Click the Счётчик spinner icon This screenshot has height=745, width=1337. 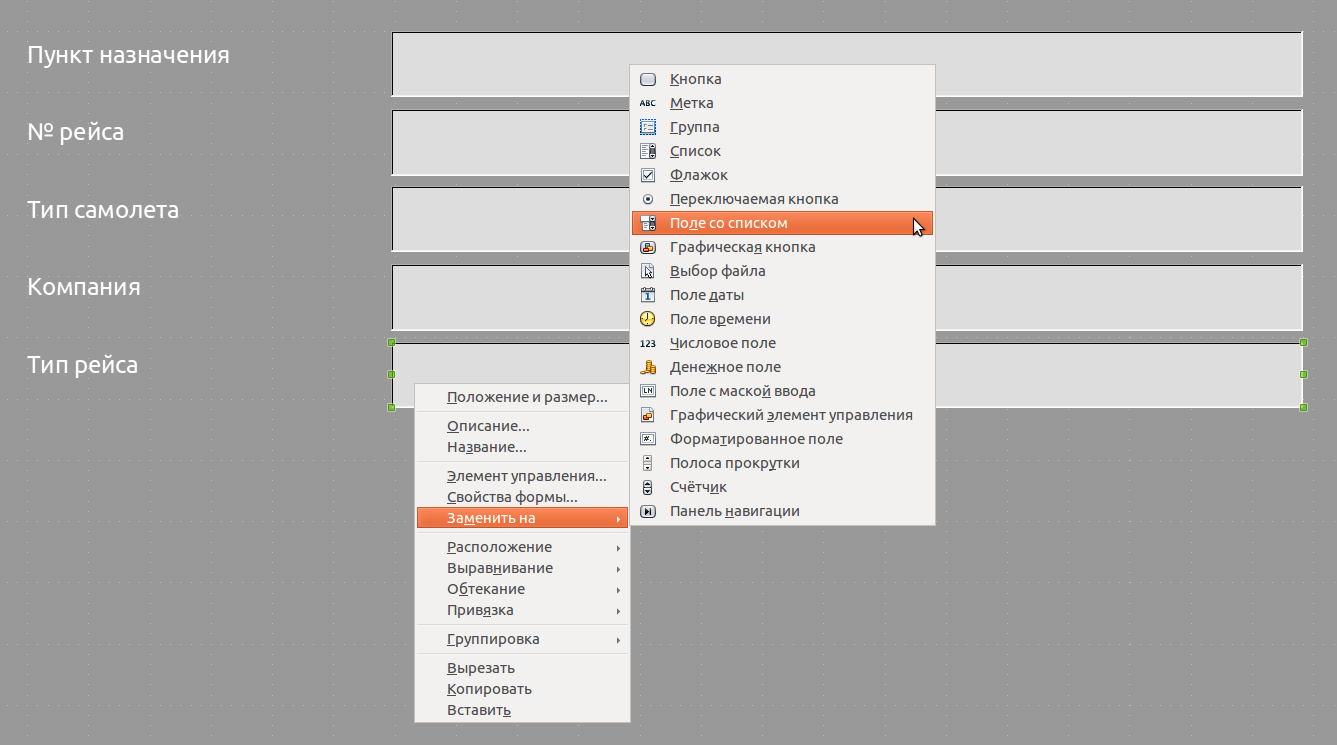click(x=648, y=487)
